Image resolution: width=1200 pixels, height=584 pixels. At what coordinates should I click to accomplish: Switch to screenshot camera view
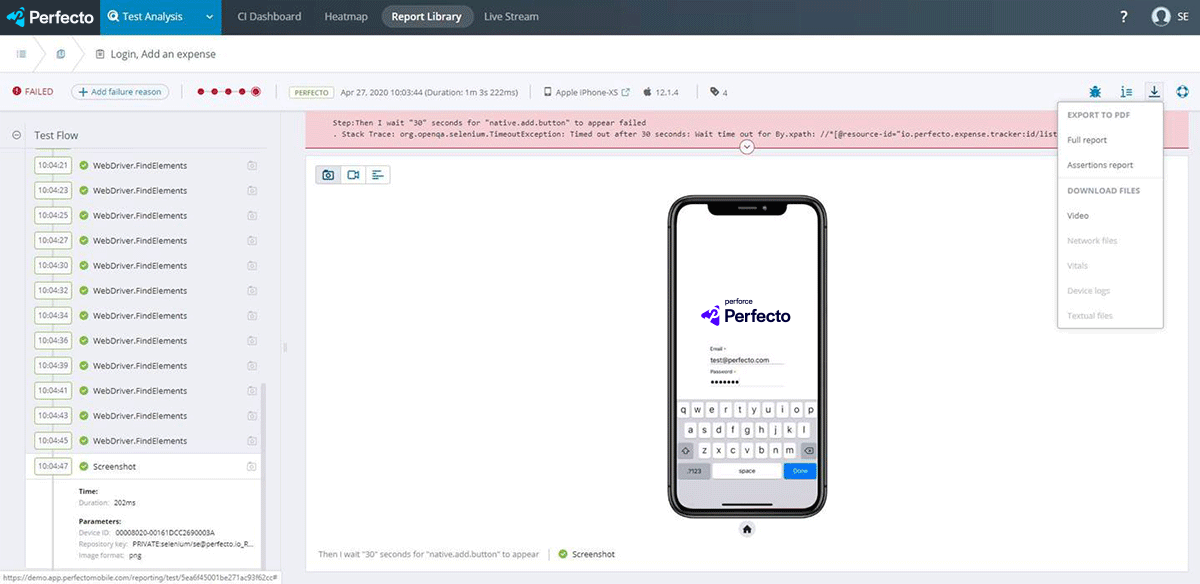(x=328, y=175)
